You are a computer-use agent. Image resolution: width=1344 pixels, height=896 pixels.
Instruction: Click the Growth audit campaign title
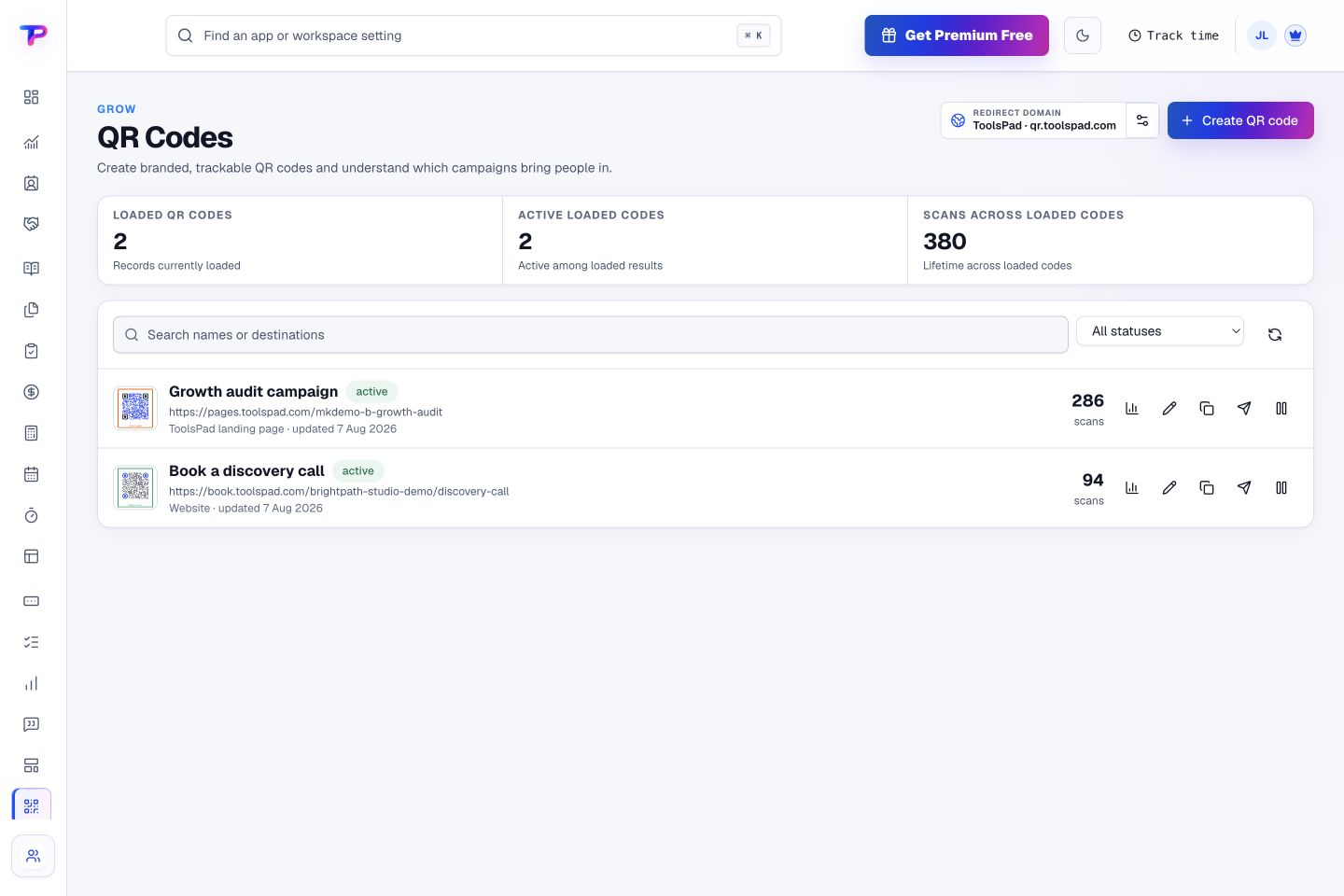tap(253, 391)
